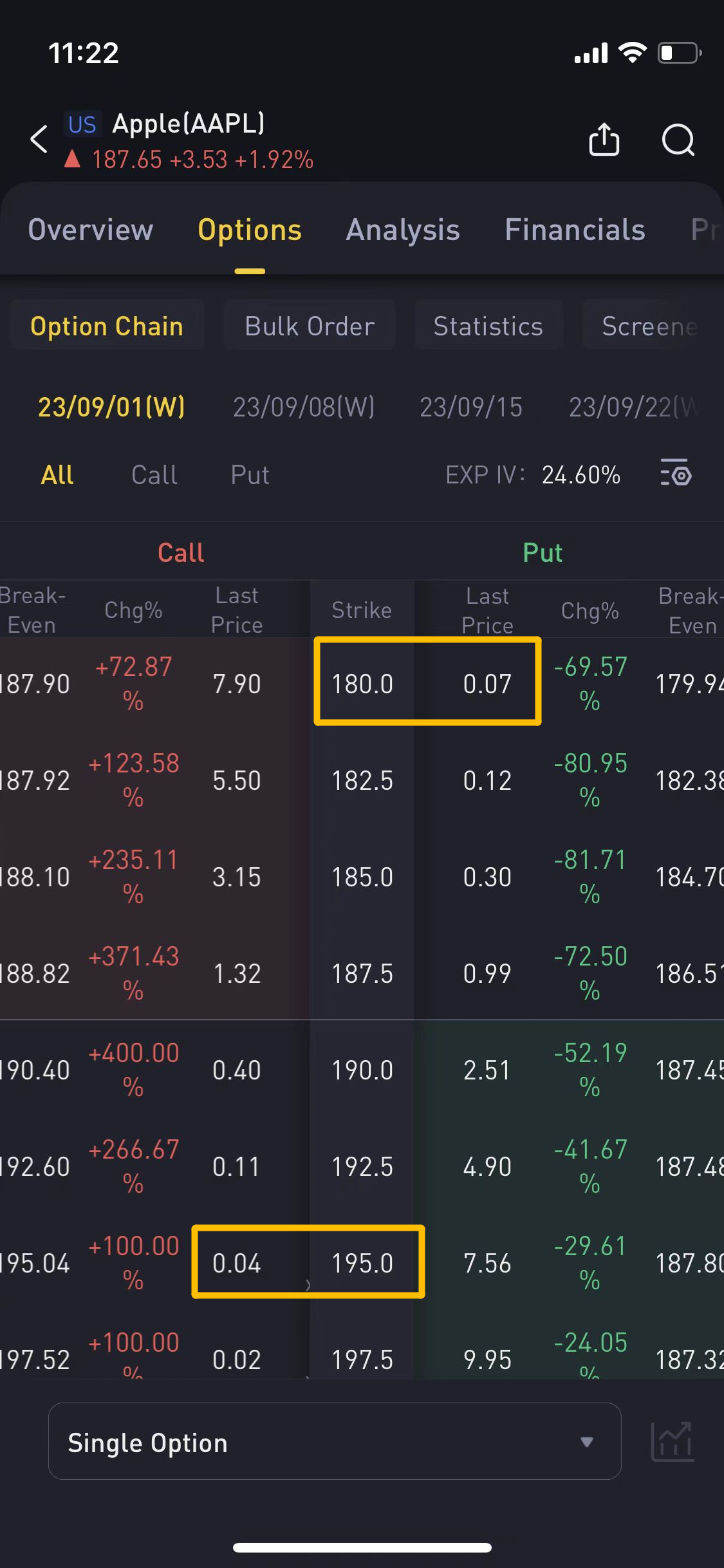
Task: Open the Statistics section
Action: tap(488, 326)
